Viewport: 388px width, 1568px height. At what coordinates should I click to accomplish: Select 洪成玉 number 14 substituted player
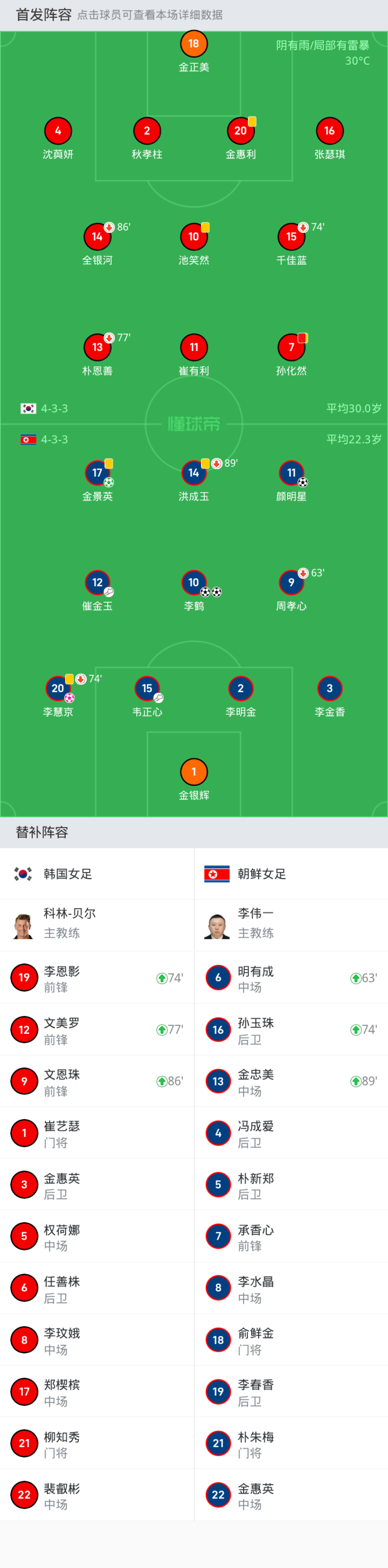(x=193, y=473)
